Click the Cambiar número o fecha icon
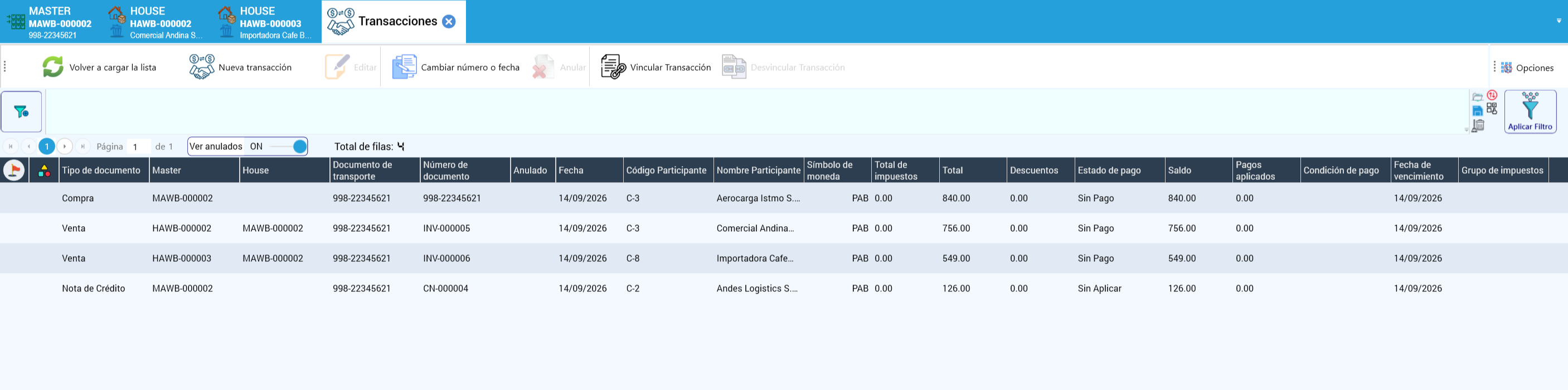 [x=404, y=67]
